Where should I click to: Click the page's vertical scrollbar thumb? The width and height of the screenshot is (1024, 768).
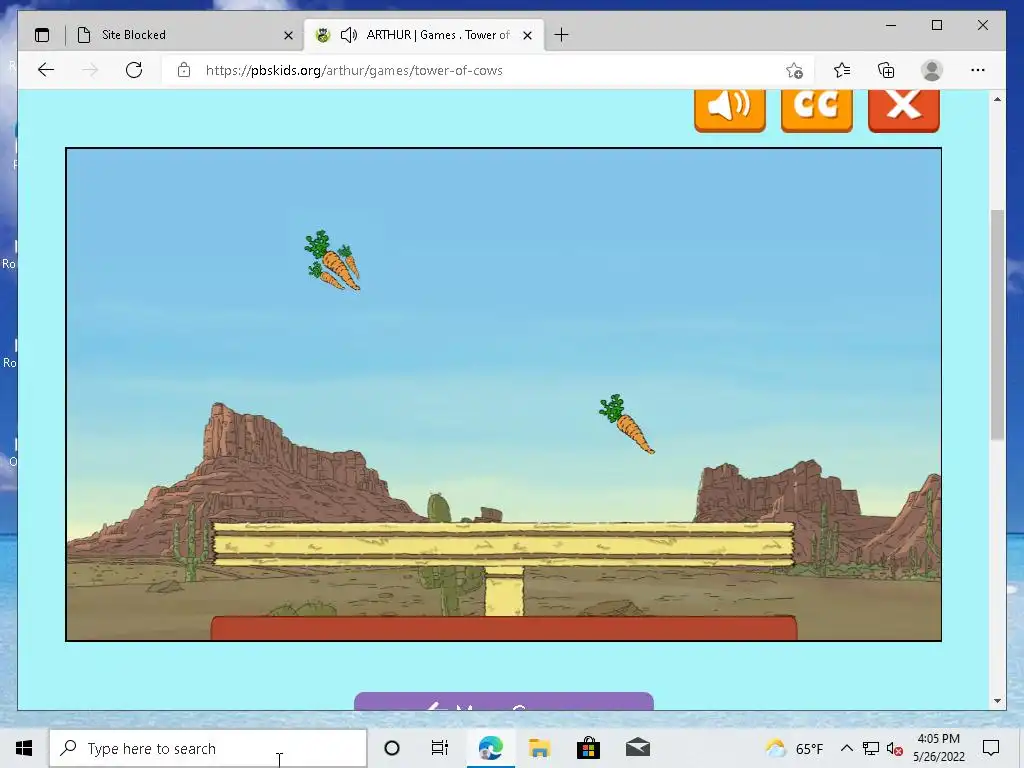point(997,325)
